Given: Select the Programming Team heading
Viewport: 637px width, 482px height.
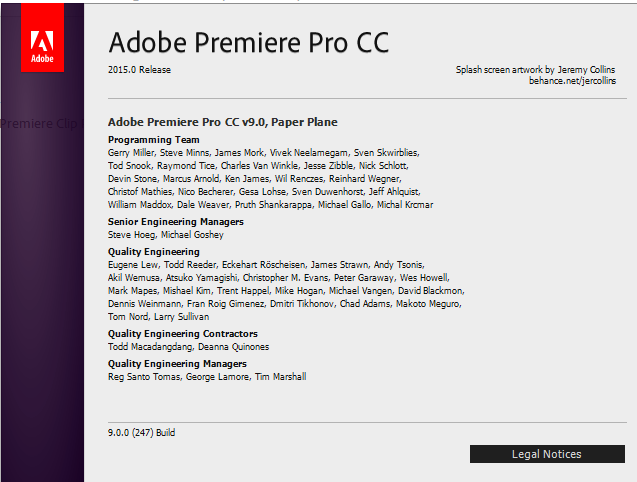Looking at the screenshot, I should [153, 140].
